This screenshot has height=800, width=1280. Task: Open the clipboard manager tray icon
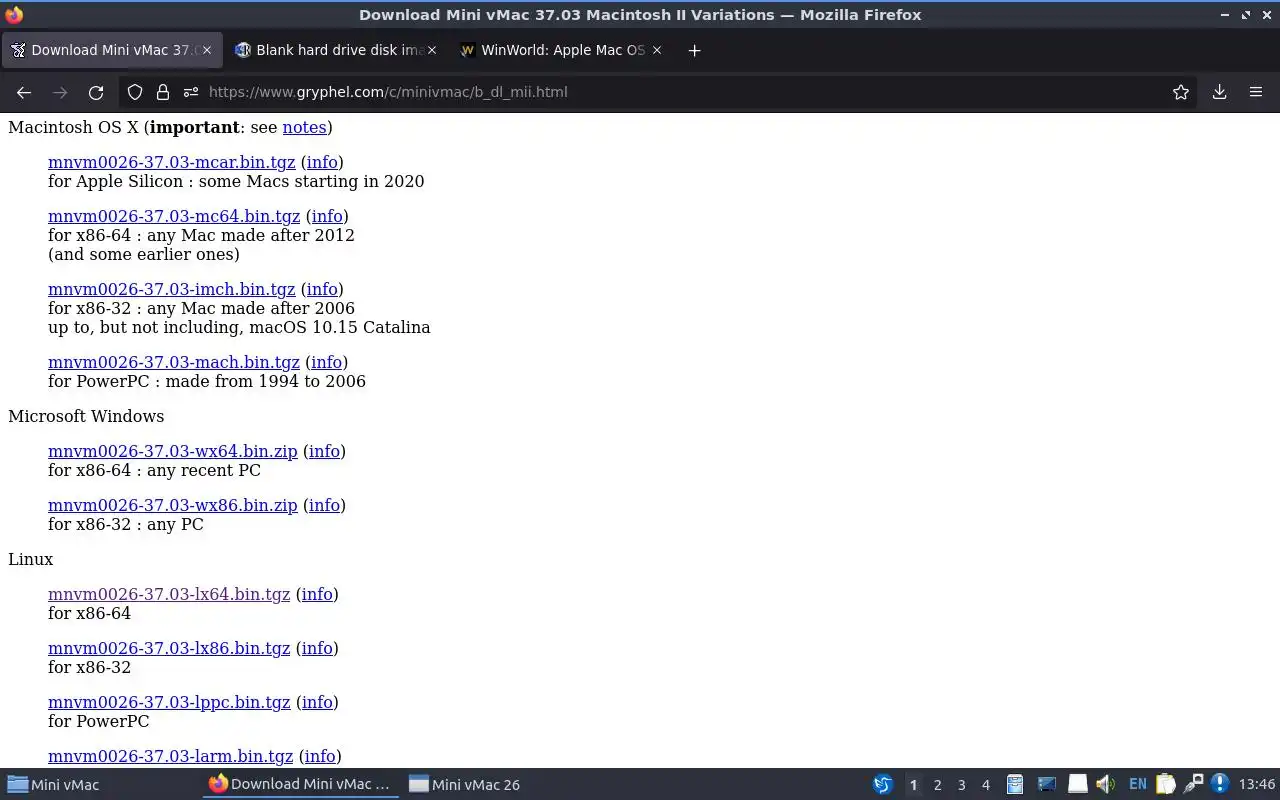point(1165,784)
